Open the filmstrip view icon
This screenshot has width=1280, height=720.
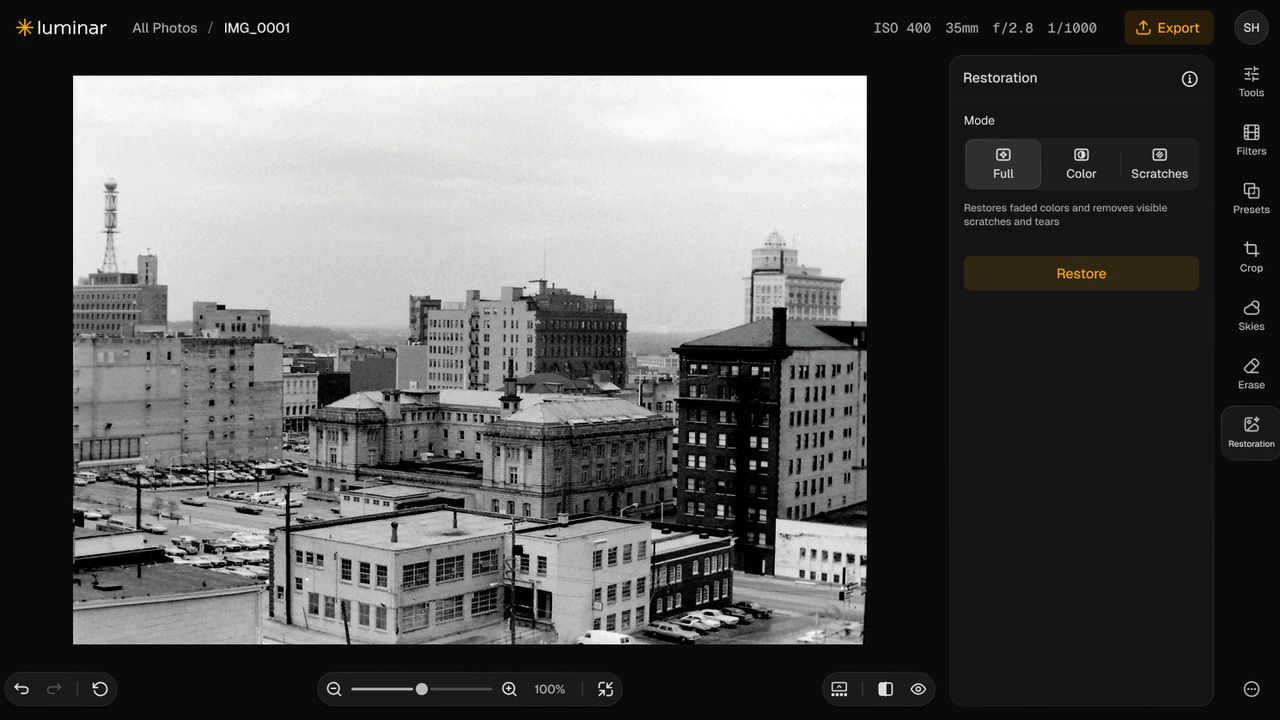(x=839, y=689)
